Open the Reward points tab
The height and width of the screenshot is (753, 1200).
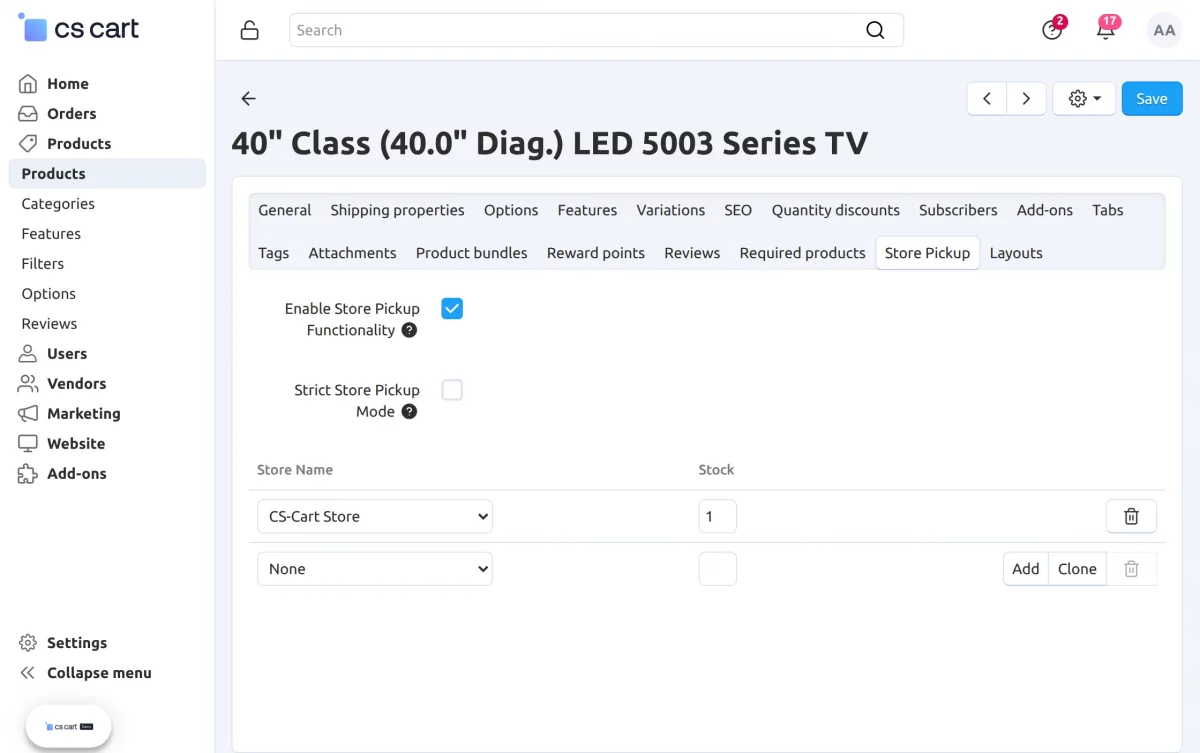click(x=596, y=253)
